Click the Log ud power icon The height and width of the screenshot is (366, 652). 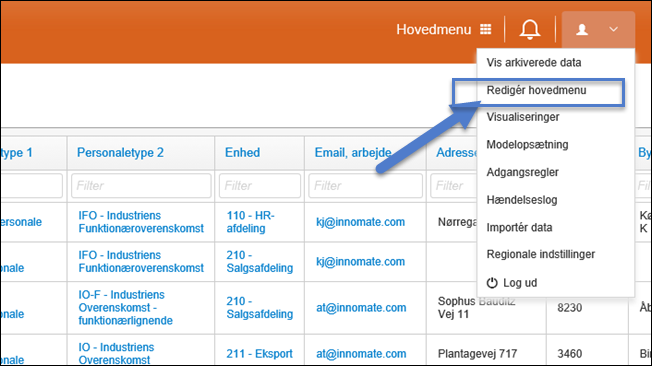coord(492,283)
